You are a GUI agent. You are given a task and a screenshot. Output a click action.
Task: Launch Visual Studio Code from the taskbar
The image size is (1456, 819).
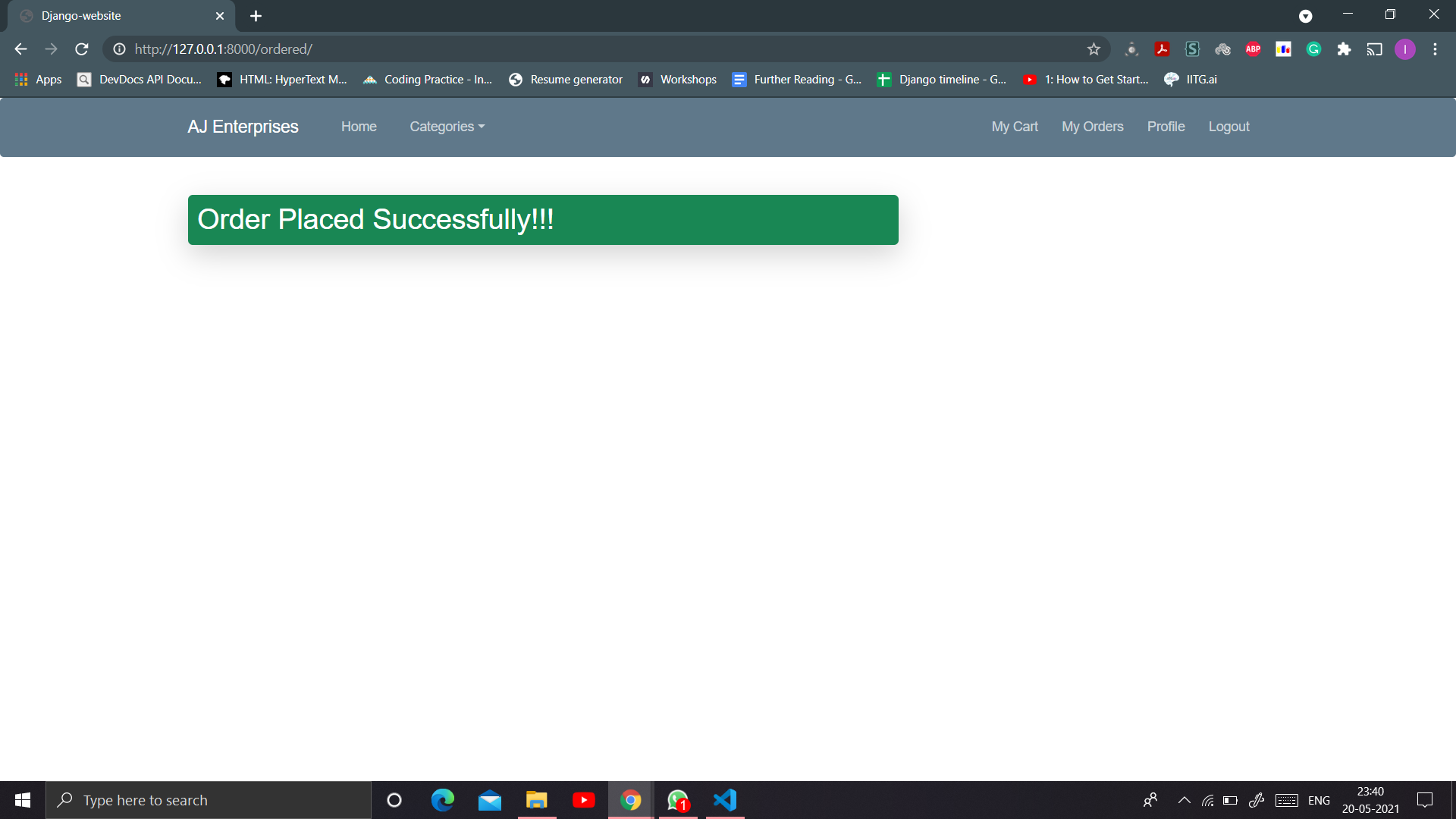click(724, 799)
